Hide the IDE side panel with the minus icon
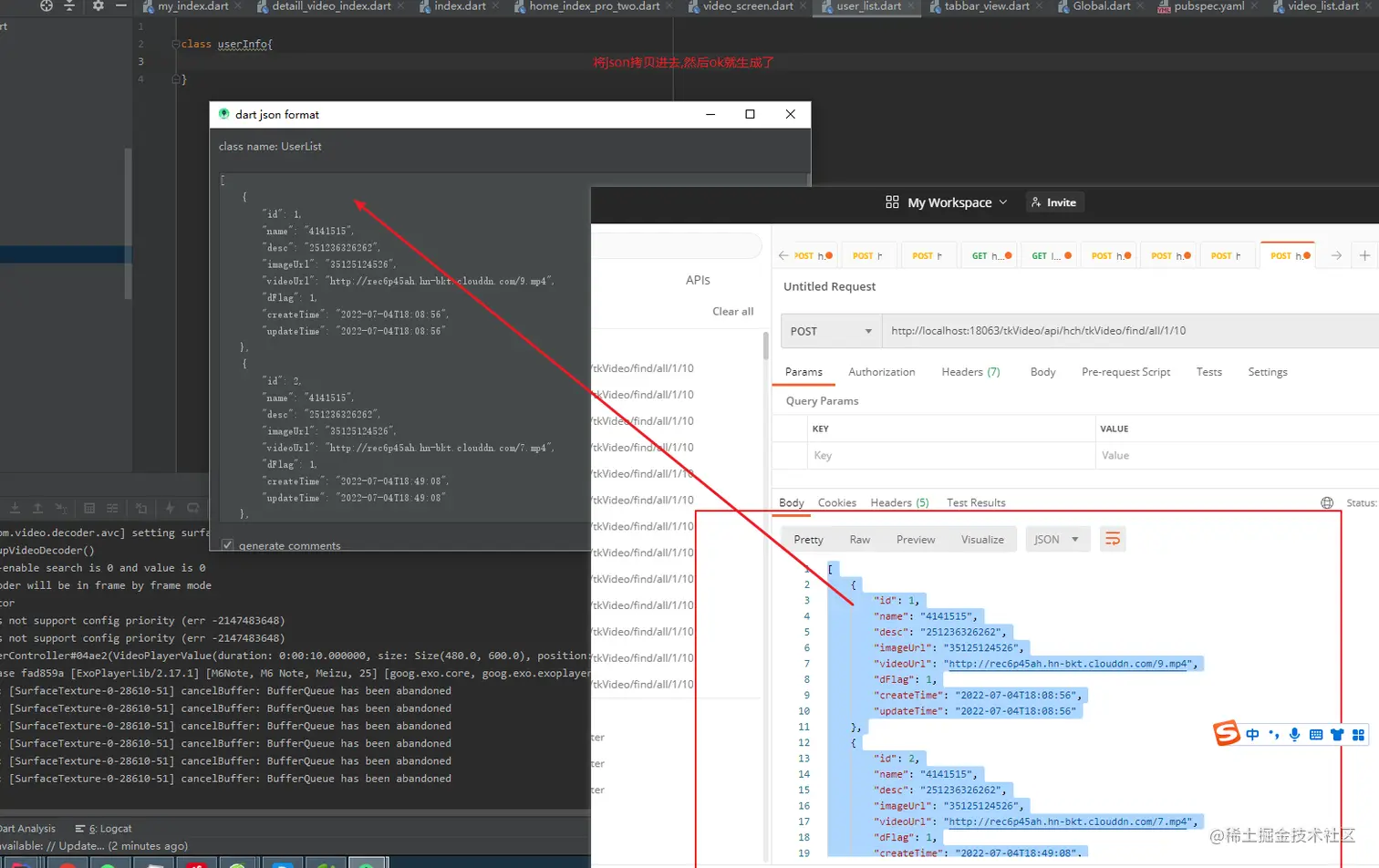 121,5
